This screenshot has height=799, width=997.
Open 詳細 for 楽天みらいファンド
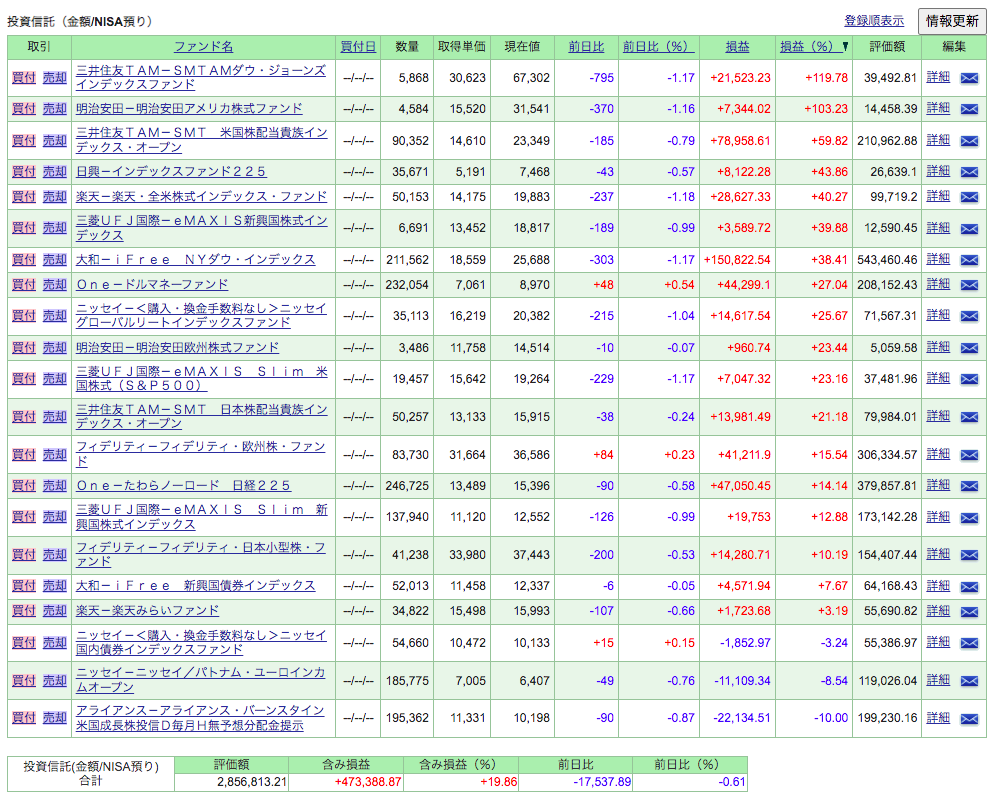click(938, 611)
